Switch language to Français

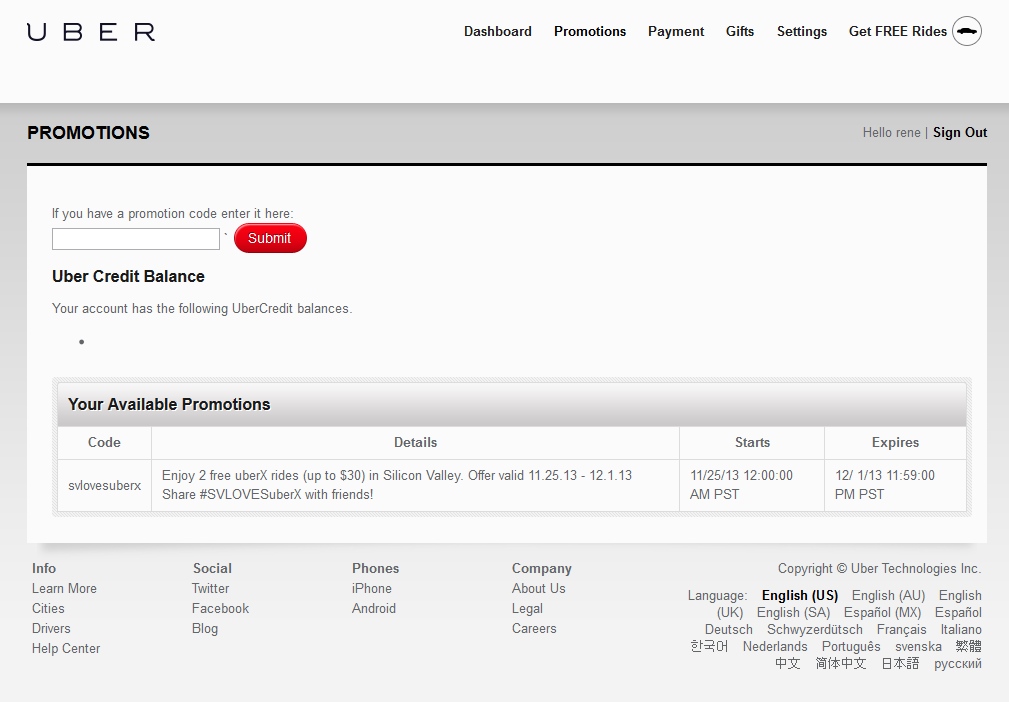(x=901, y=629)
